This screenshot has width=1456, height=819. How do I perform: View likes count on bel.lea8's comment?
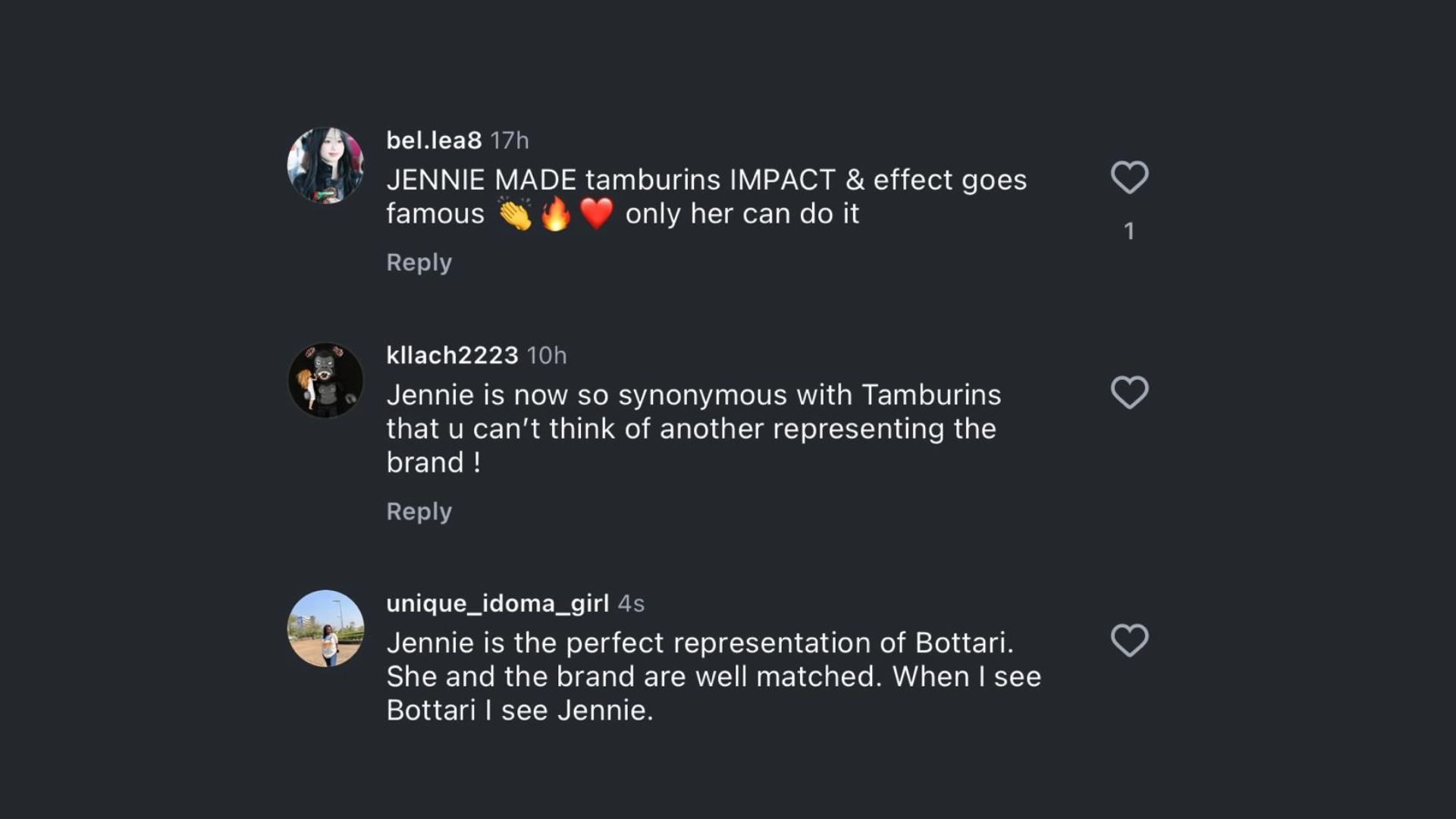pyautogui.click(x=1129, y=231)
